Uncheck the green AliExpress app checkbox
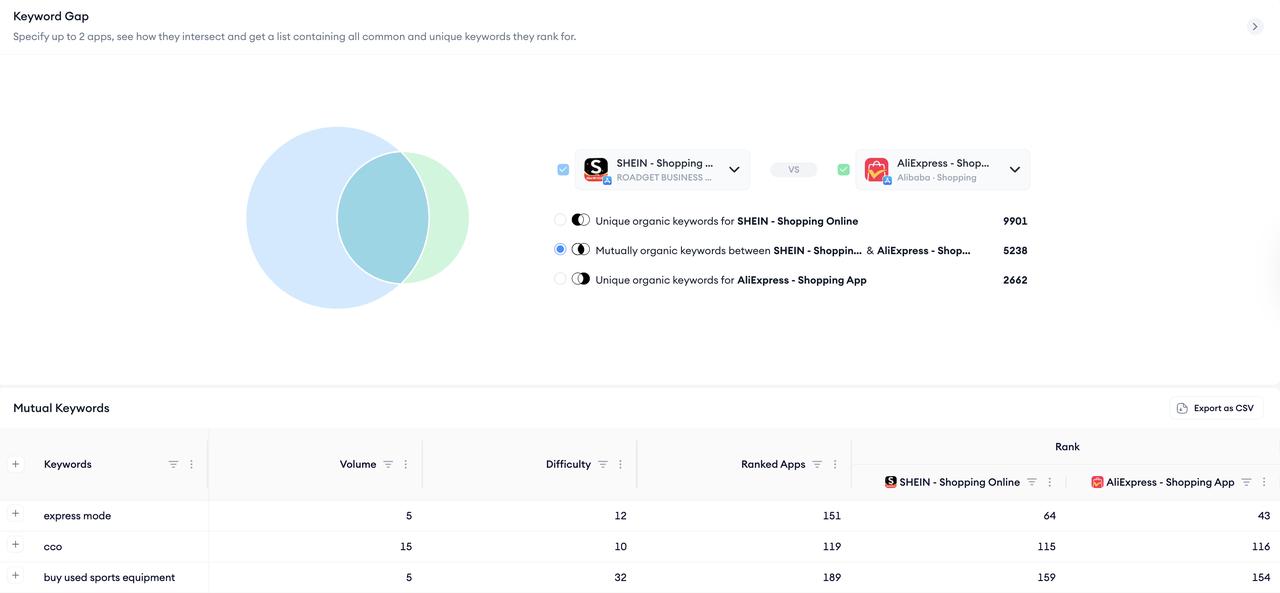This screenshot has width=1280, height=593. (843, 170)
